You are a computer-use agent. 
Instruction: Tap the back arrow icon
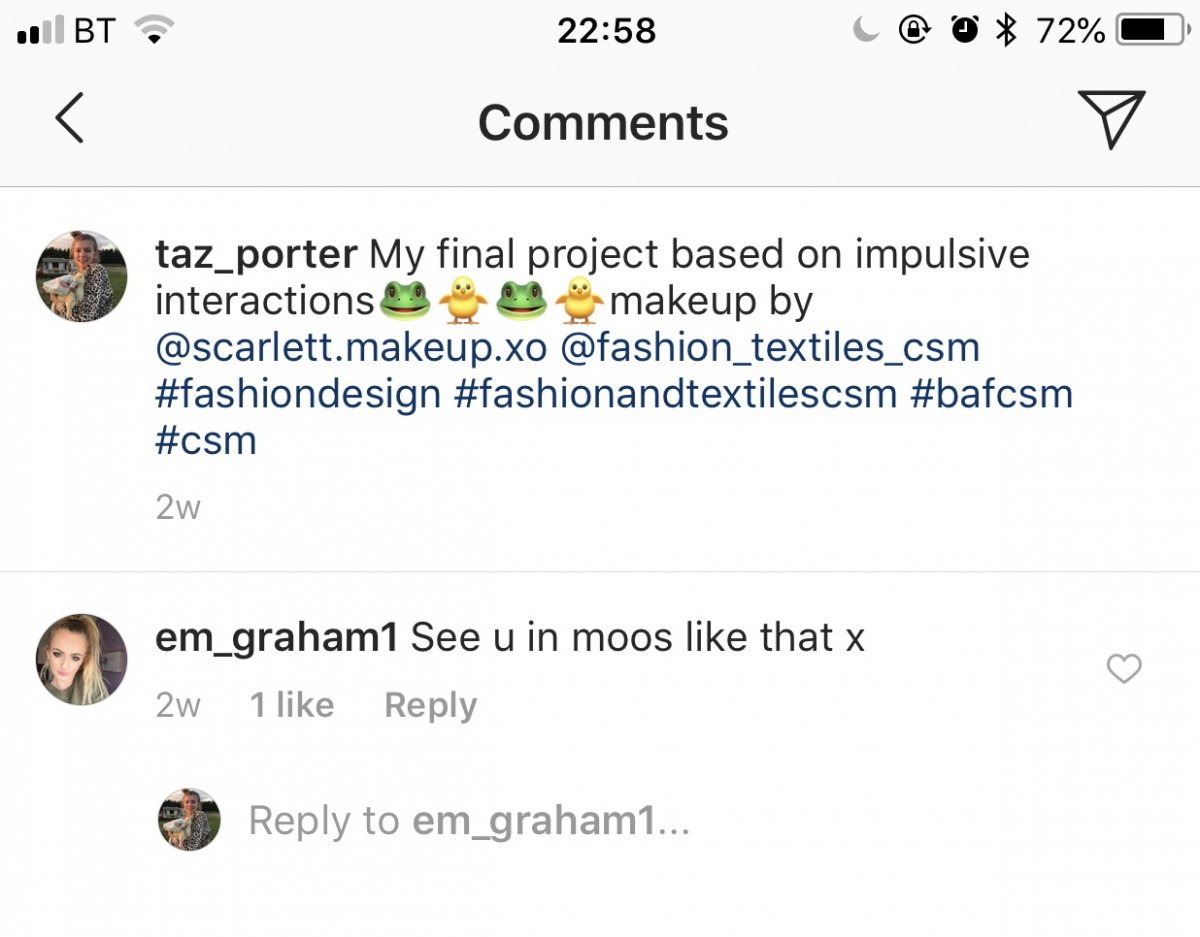[x=69, y=119]
